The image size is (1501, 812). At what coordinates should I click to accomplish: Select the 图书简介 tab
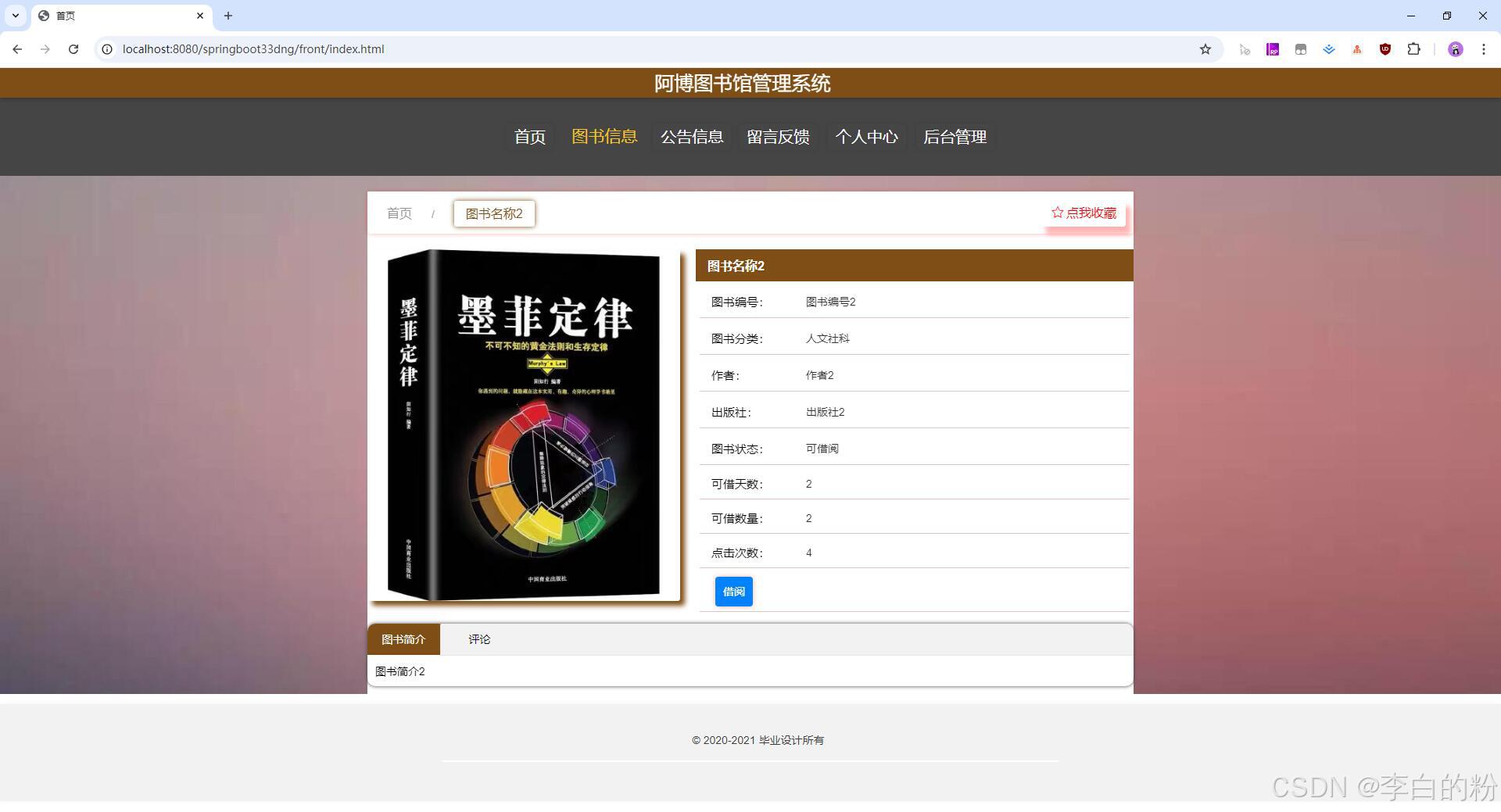(x=403, y=639)
